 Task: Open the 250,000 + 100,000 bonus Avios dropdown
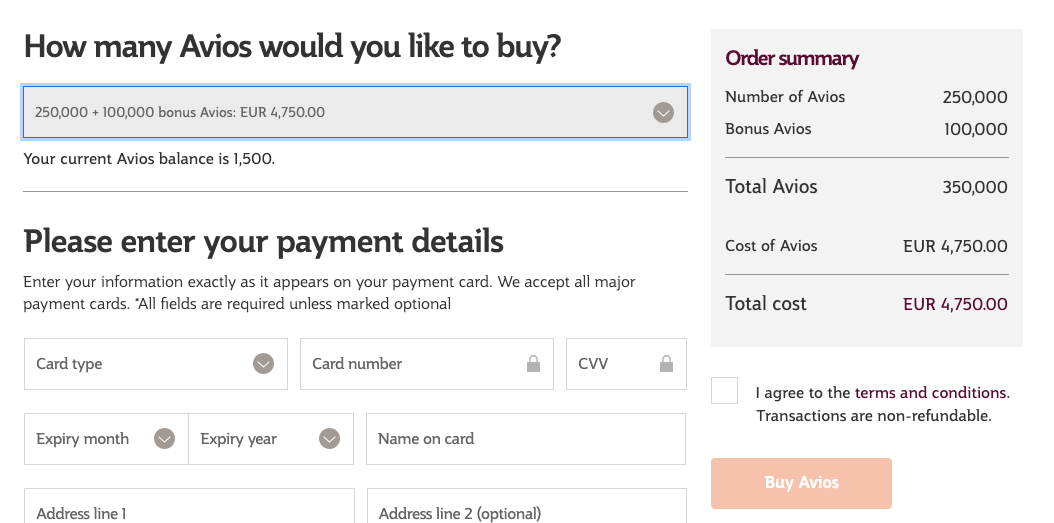pyautogui.click(x=355, y=112)
